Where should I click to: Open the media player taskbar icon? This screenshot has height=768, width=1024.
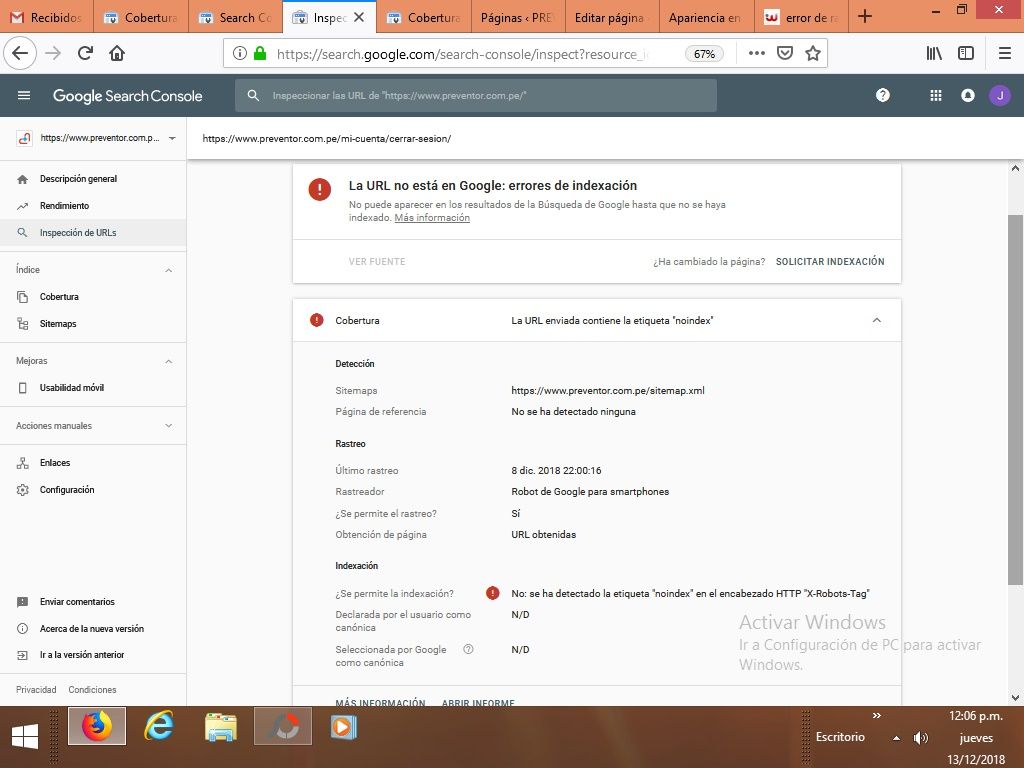(x=344, y=726)
